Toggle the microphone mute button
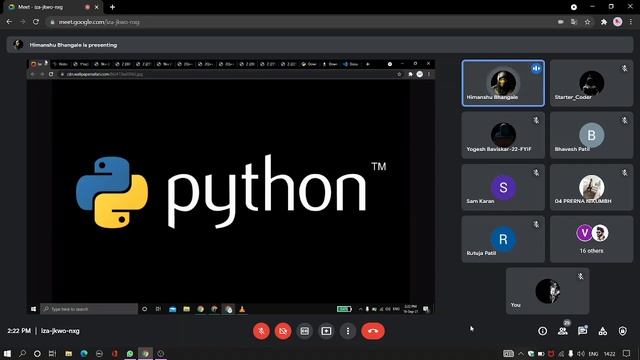The height and width of the screenshot is (360, 640). click(x=261, y=331)
